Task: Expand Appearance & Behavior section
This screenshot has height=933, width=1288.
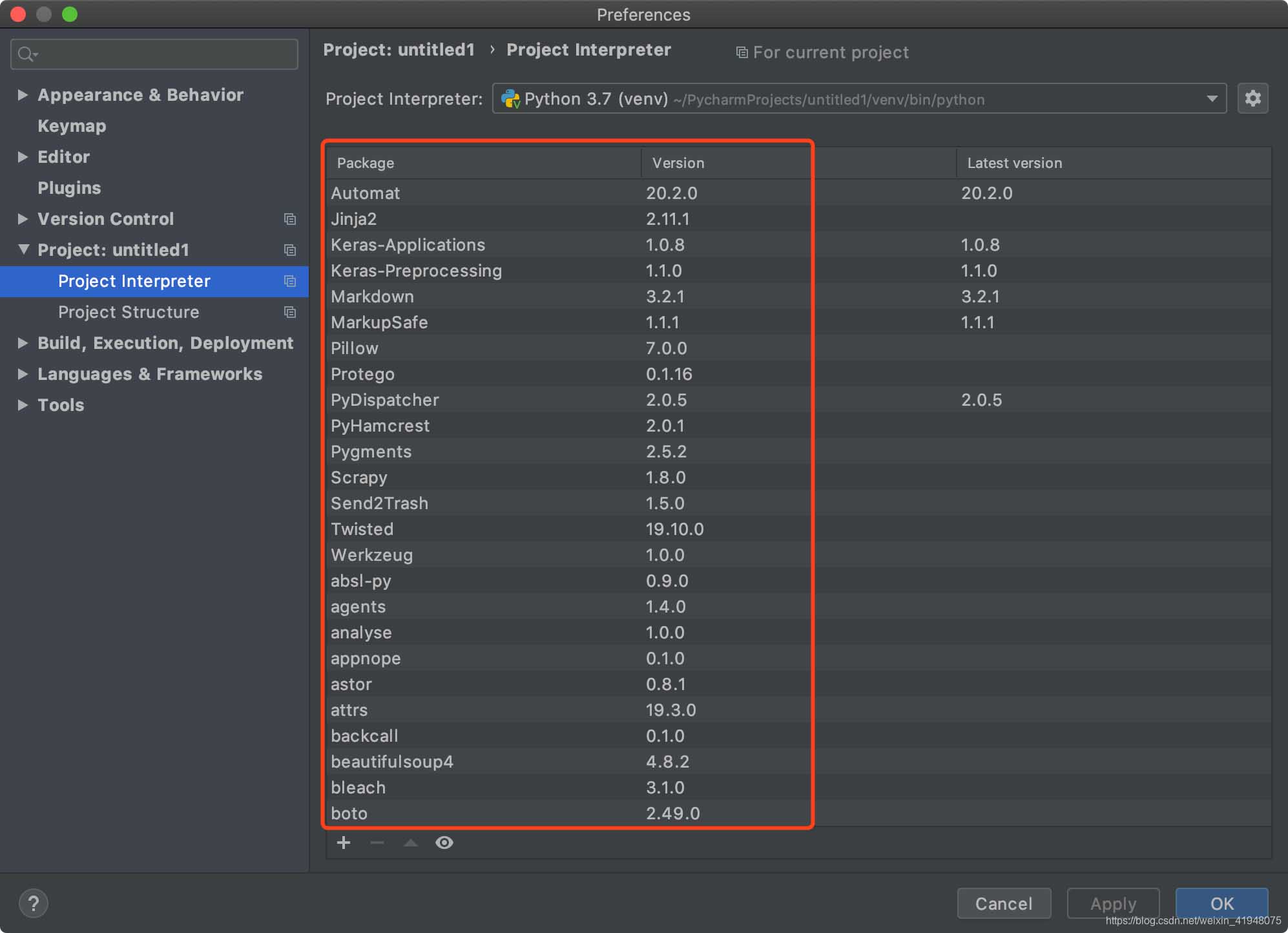Action: (x=23, y=95)
